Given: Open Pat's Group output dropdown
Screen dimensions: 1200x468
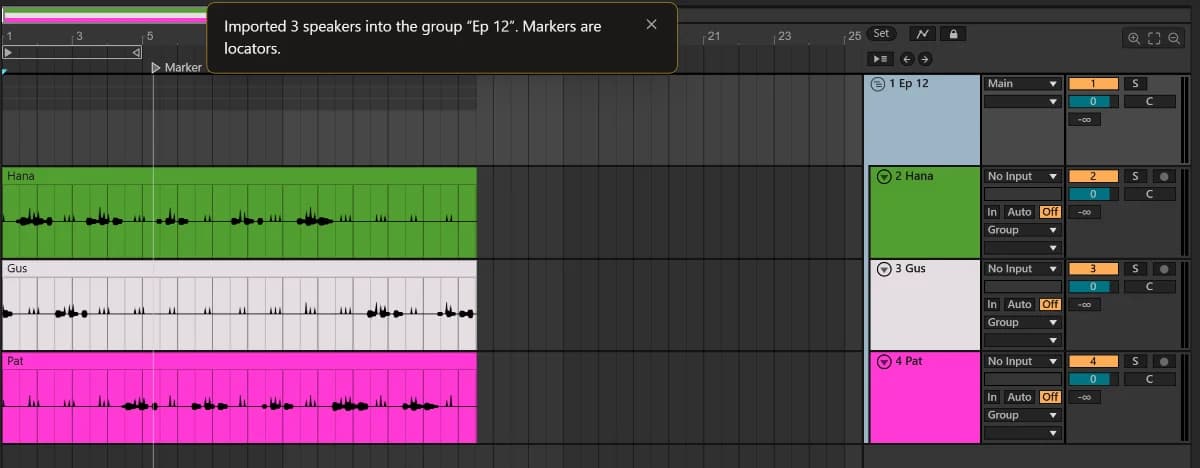Looking at the screenshot, I should pos(1022,415).
